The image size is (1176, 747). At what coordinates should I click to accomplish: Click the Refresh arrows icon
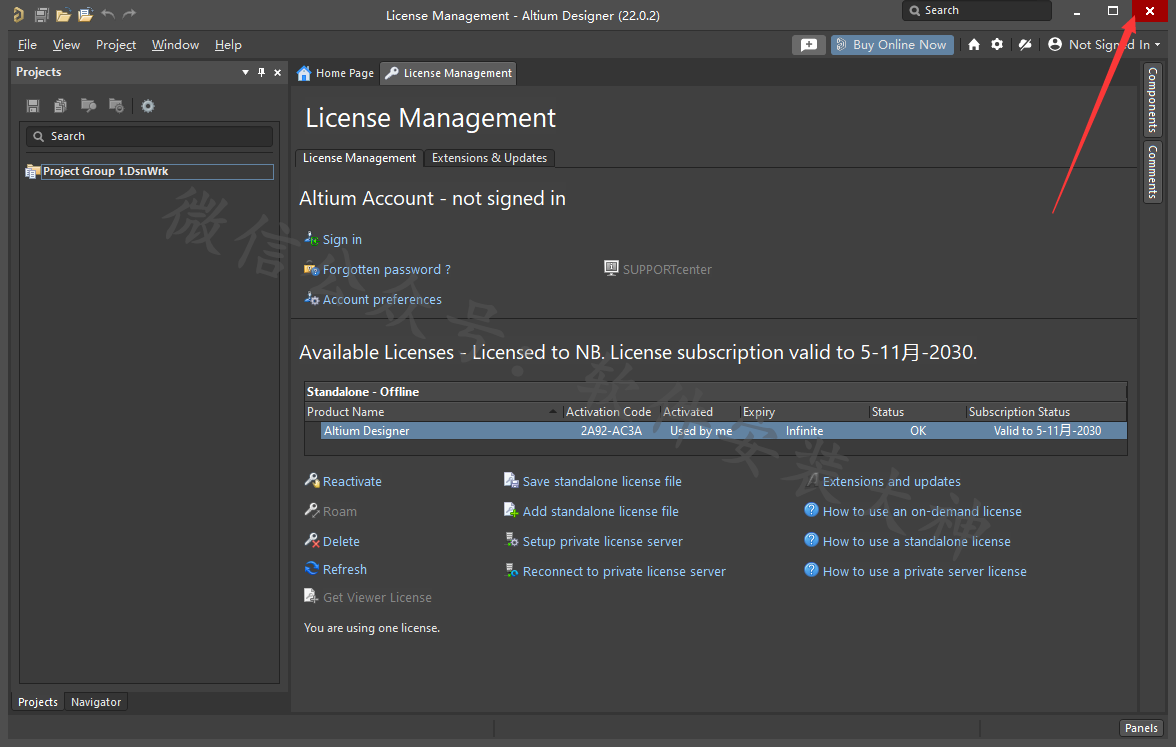tap(312, 568)
